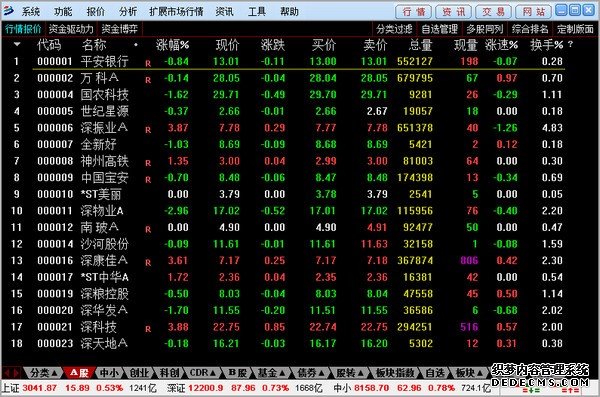Viewport: 600px width, 397px height.
Task: Click the red tab scroll arrows beside 分类
Action: pos(11,372)
